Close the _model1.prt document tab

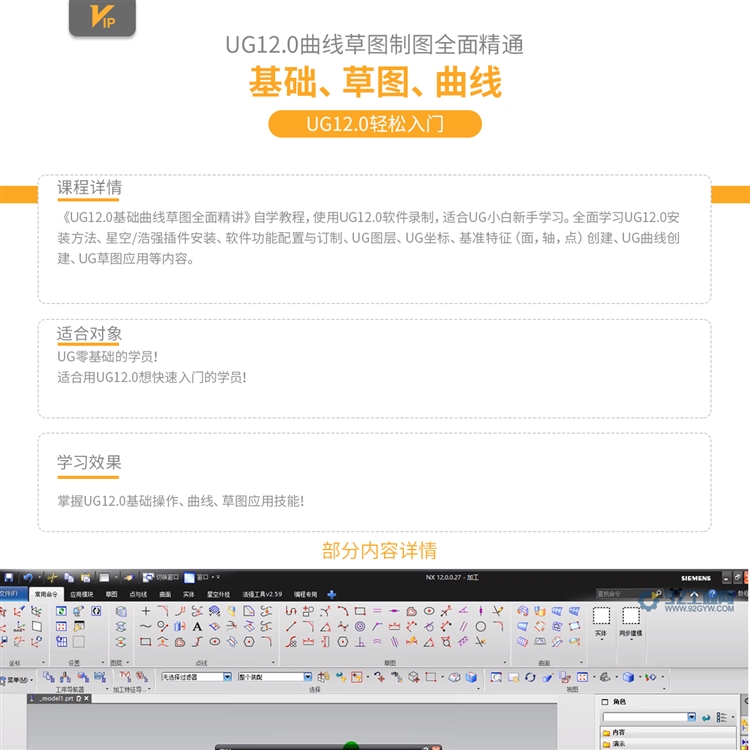[x=86, y=698]
